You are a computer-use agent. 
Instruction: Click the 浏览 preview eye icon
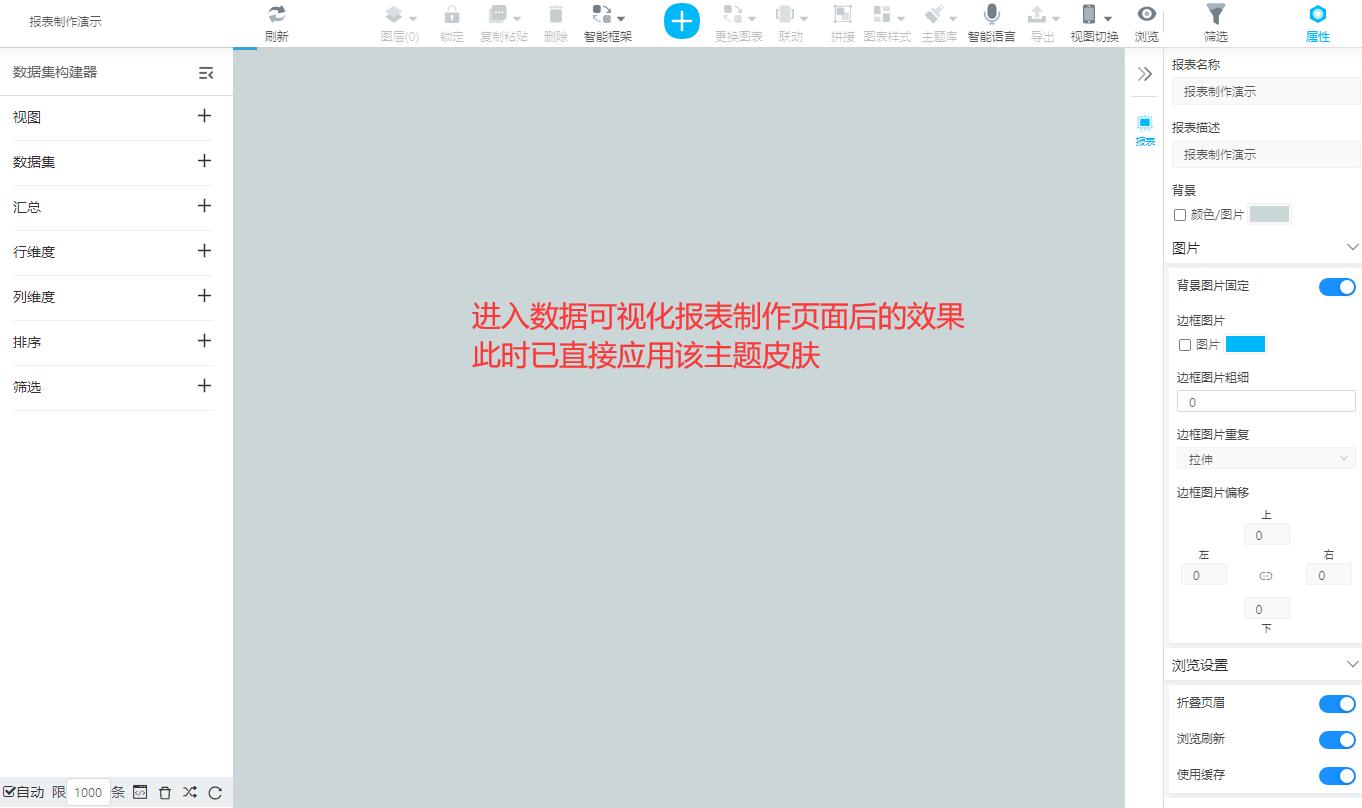(1146, 15)
